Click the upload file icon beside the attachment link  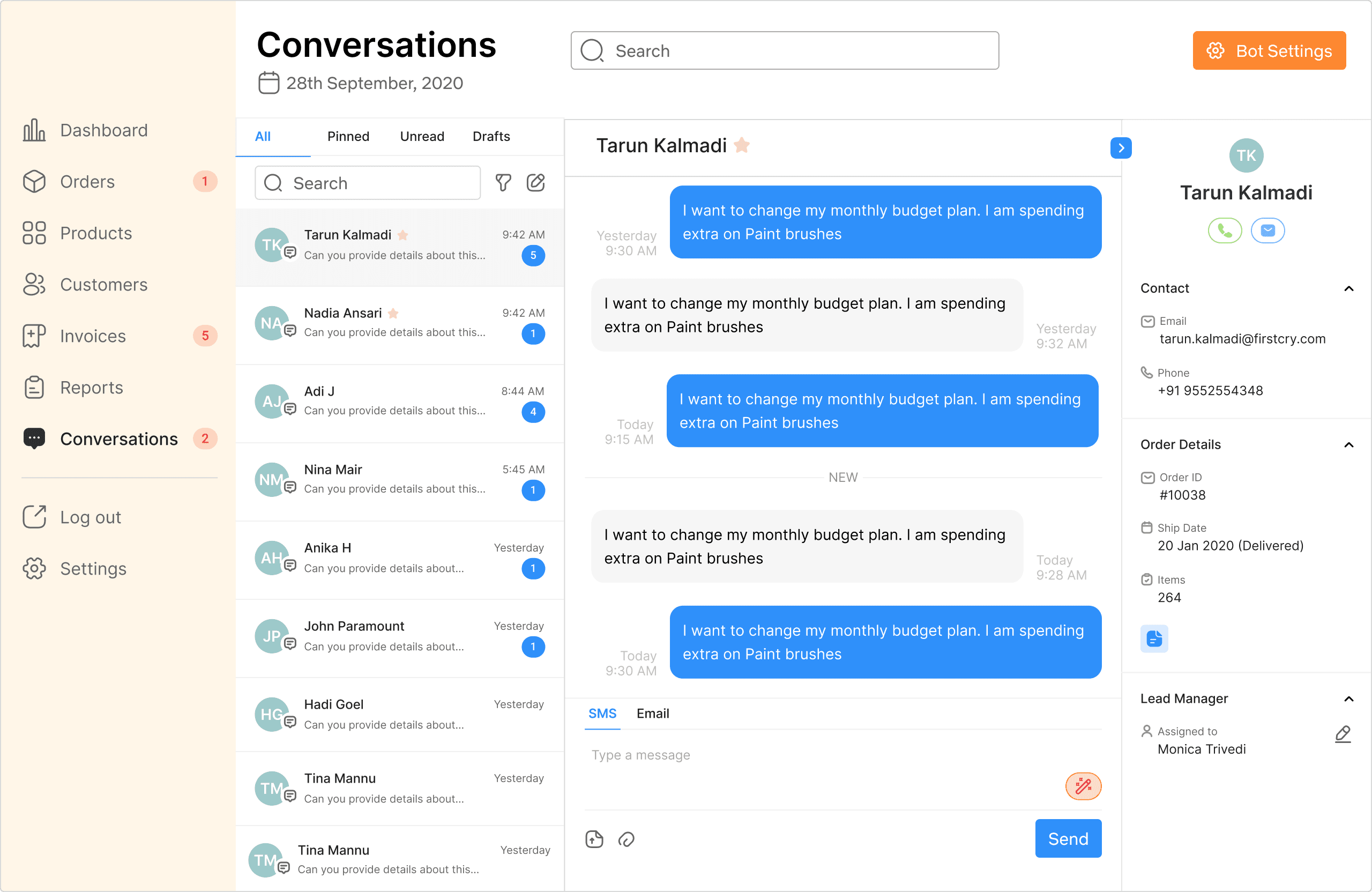point(594,839)
